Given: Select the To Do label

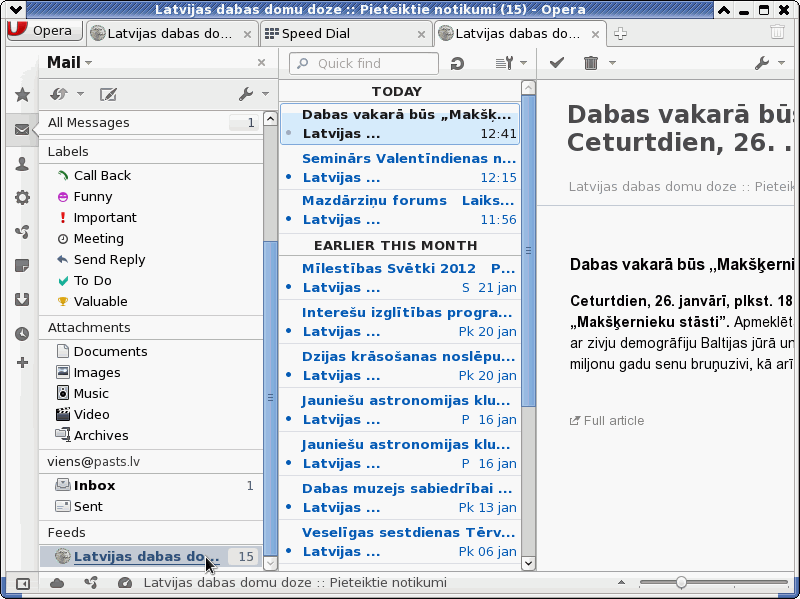Looking at the screenshot, I should pyautogui.click(x=151, y=280).
